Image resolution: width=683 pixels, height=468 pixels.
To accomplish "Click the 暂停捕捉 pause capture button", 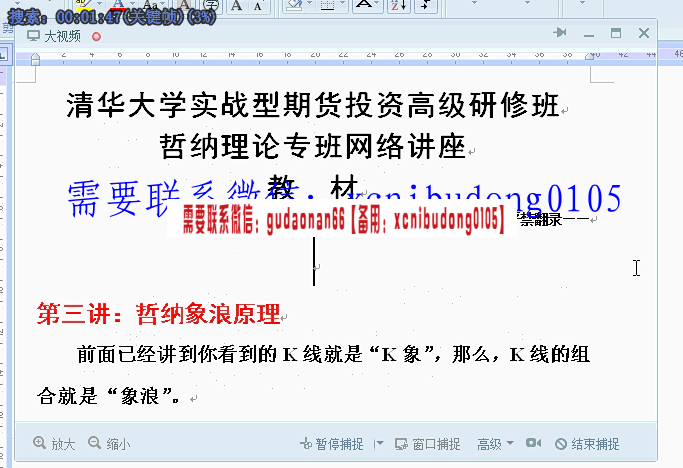I will 332,444.
